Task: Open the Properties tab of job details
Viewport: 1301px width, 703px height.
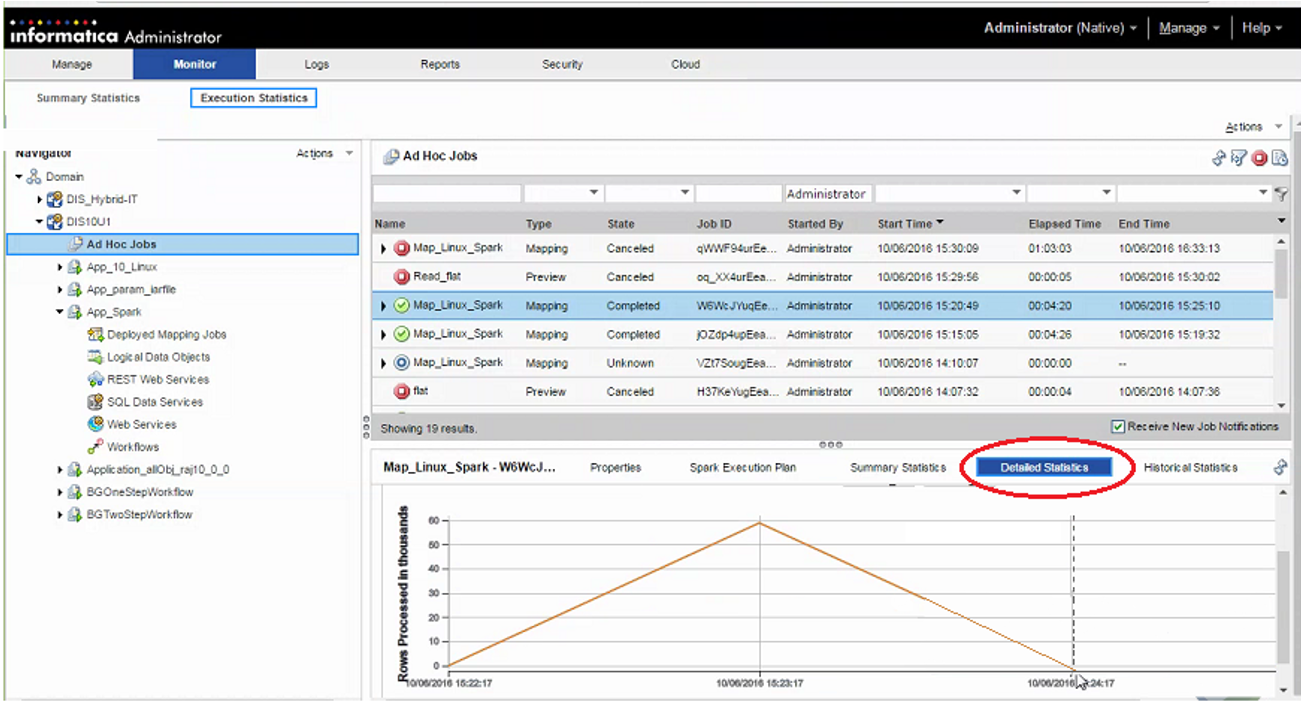Action: pos(615,467)
